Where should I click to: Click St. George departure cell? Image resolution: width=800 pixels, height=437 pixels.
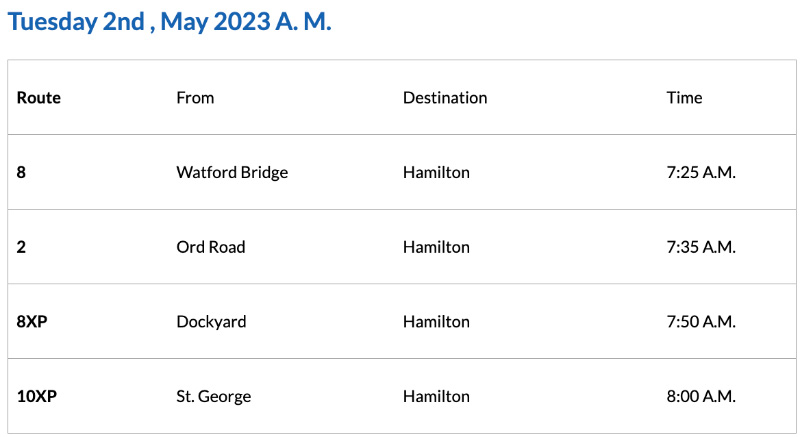[213, 396]
